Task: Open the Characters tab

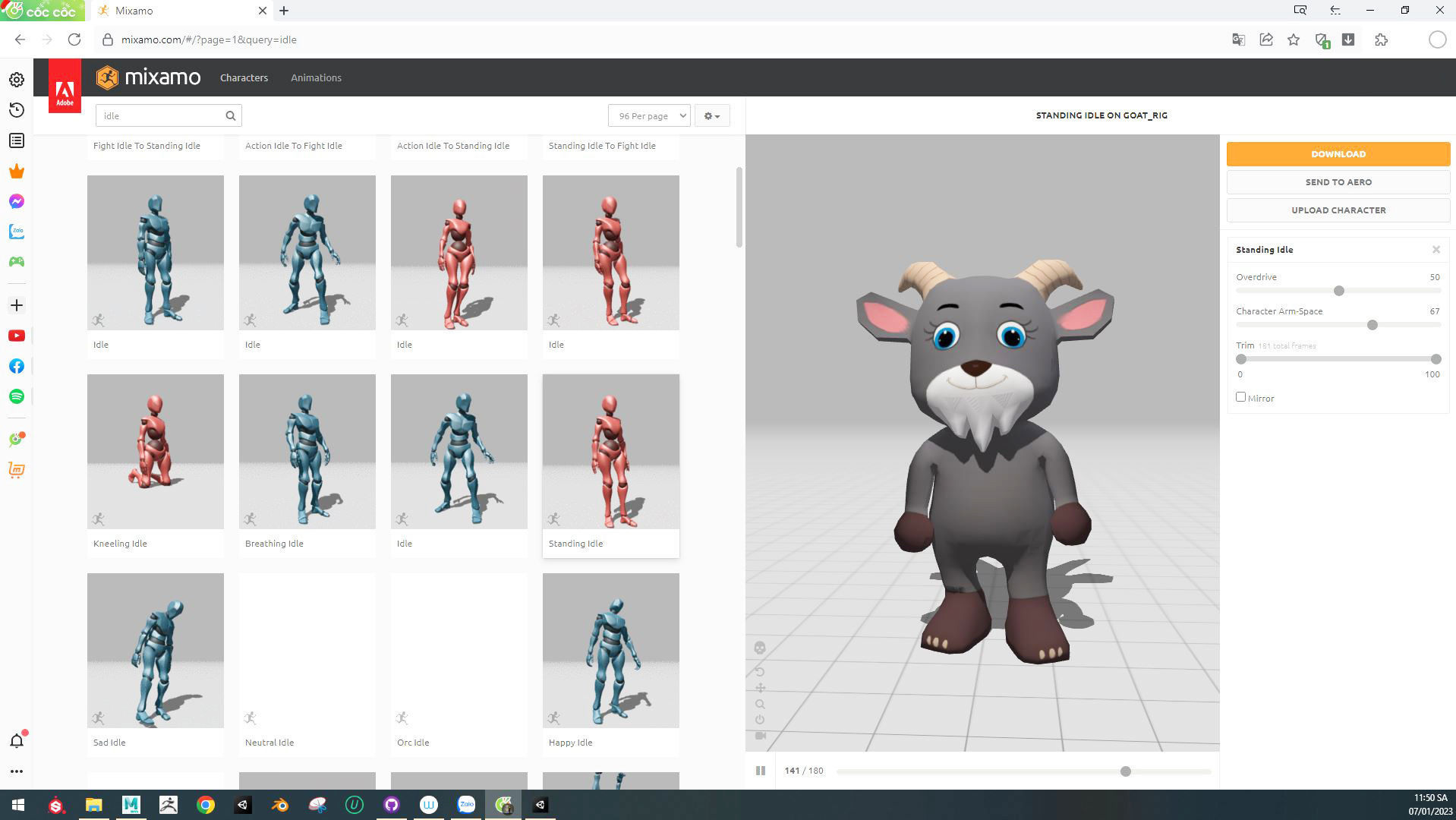Action: (244, 77)
